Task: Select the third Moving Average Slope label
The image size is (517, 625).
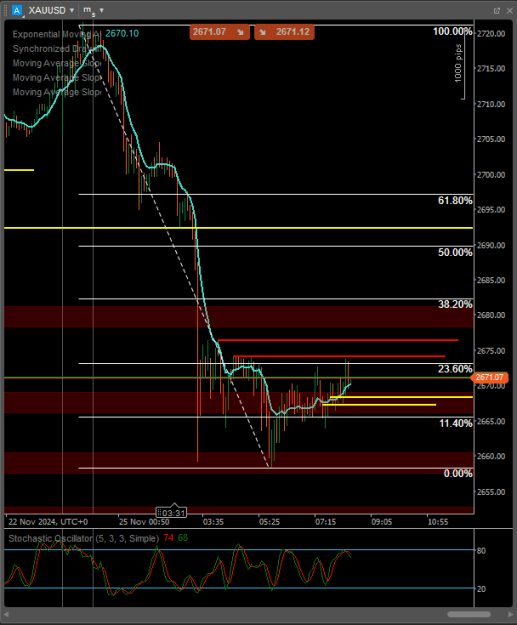Action: (x=56, y=92)
